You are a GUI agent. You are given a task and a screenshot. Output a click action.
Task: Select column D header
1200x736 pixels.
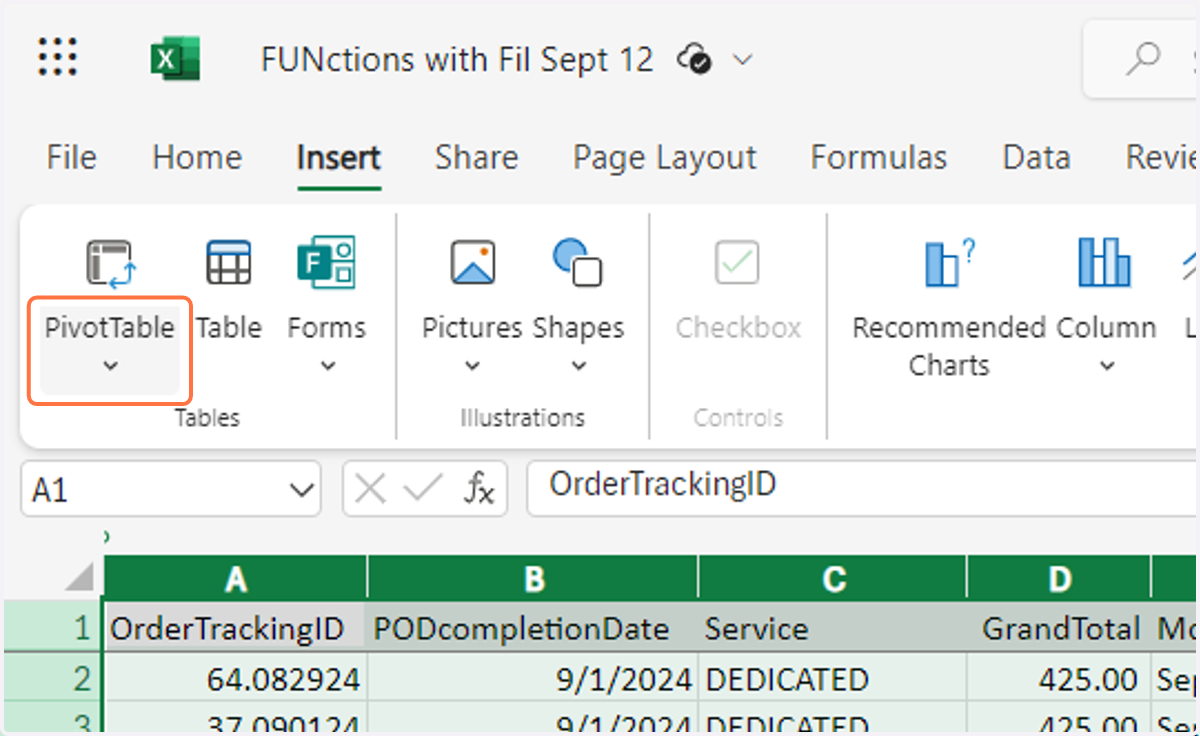(x=1059, y=579)
